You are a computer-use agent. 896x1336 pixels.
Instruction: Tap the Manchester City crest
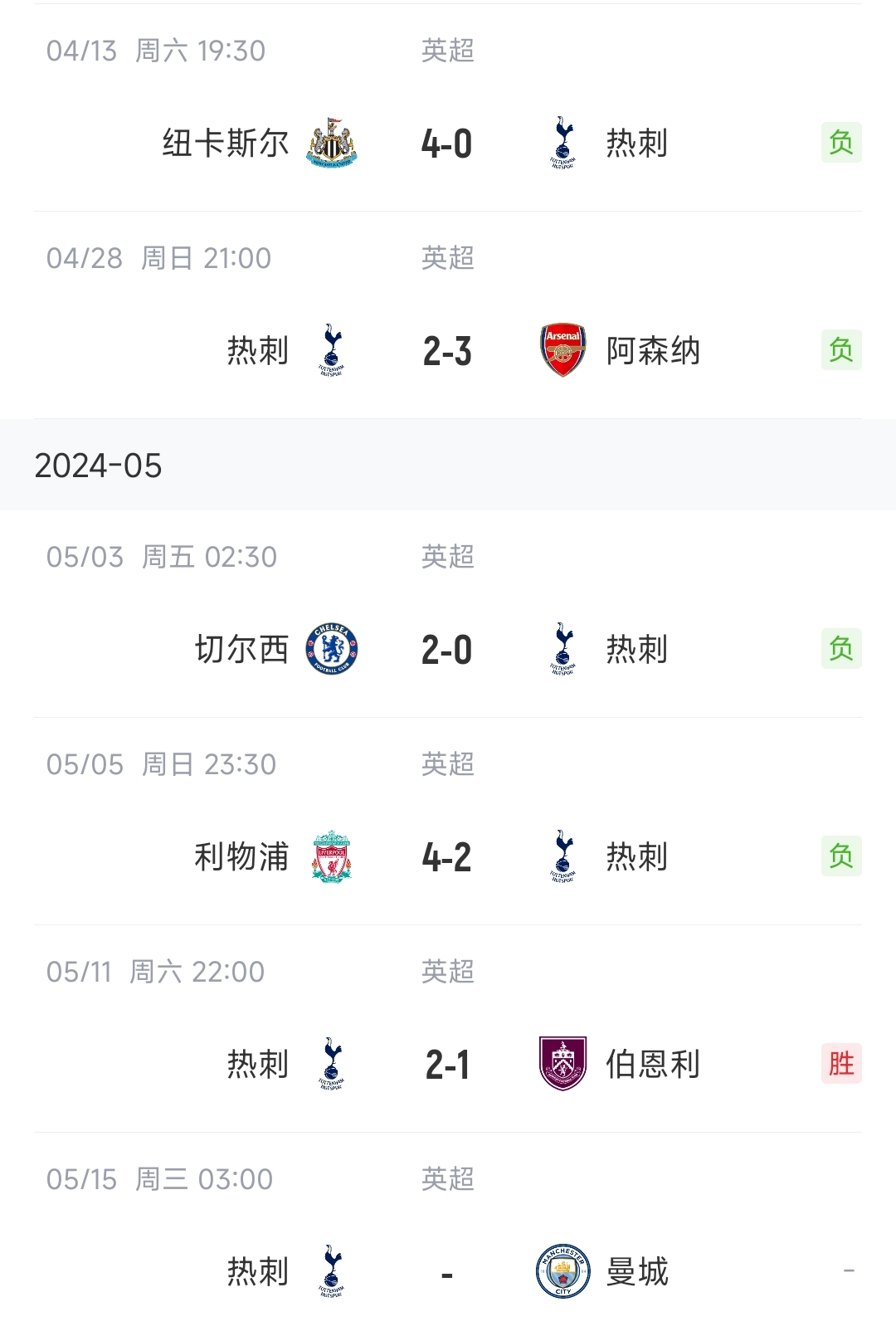pos(563,1271)
